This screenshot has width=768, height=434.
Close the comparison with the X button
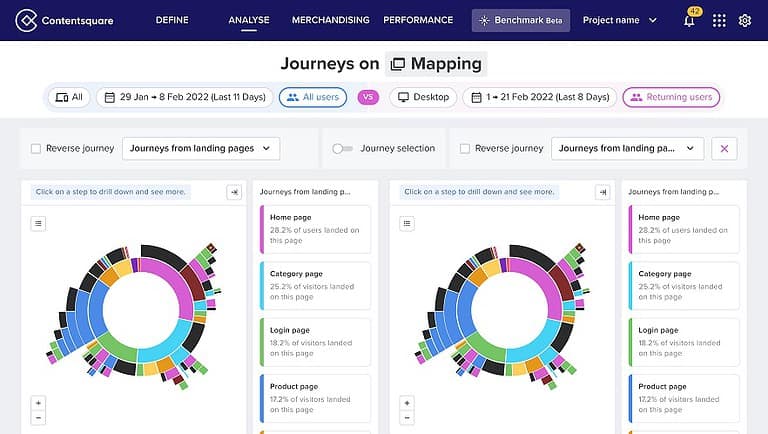point(724,148)
